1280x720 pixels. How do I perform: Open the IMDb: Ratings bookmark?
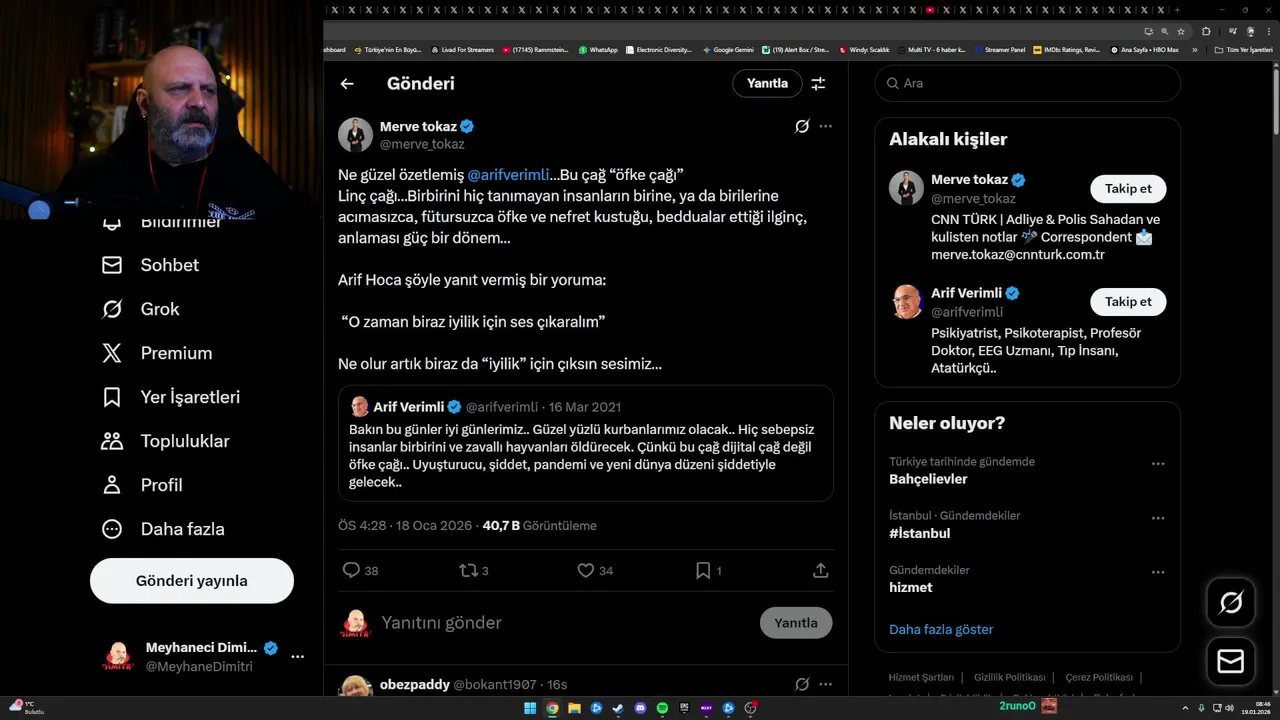(x=1066, y=49)
